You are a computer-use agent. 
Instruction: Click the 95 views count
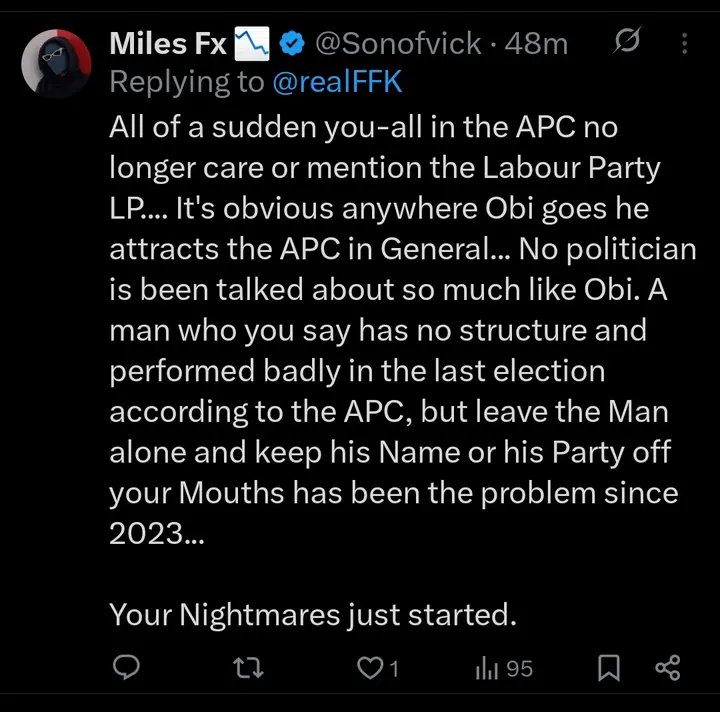tap(519, 668)
